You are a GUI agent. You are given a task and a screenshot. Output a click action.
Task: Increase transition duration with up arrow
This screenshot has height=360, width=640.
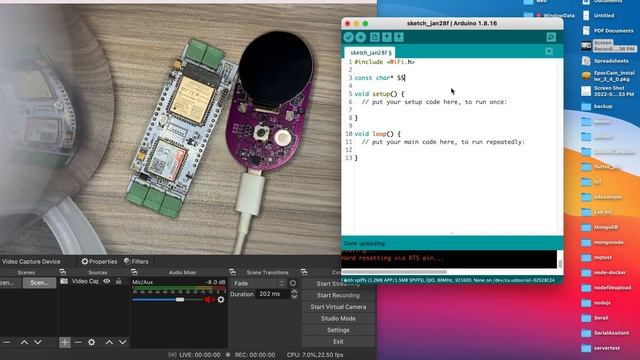[x=294, y=291]
